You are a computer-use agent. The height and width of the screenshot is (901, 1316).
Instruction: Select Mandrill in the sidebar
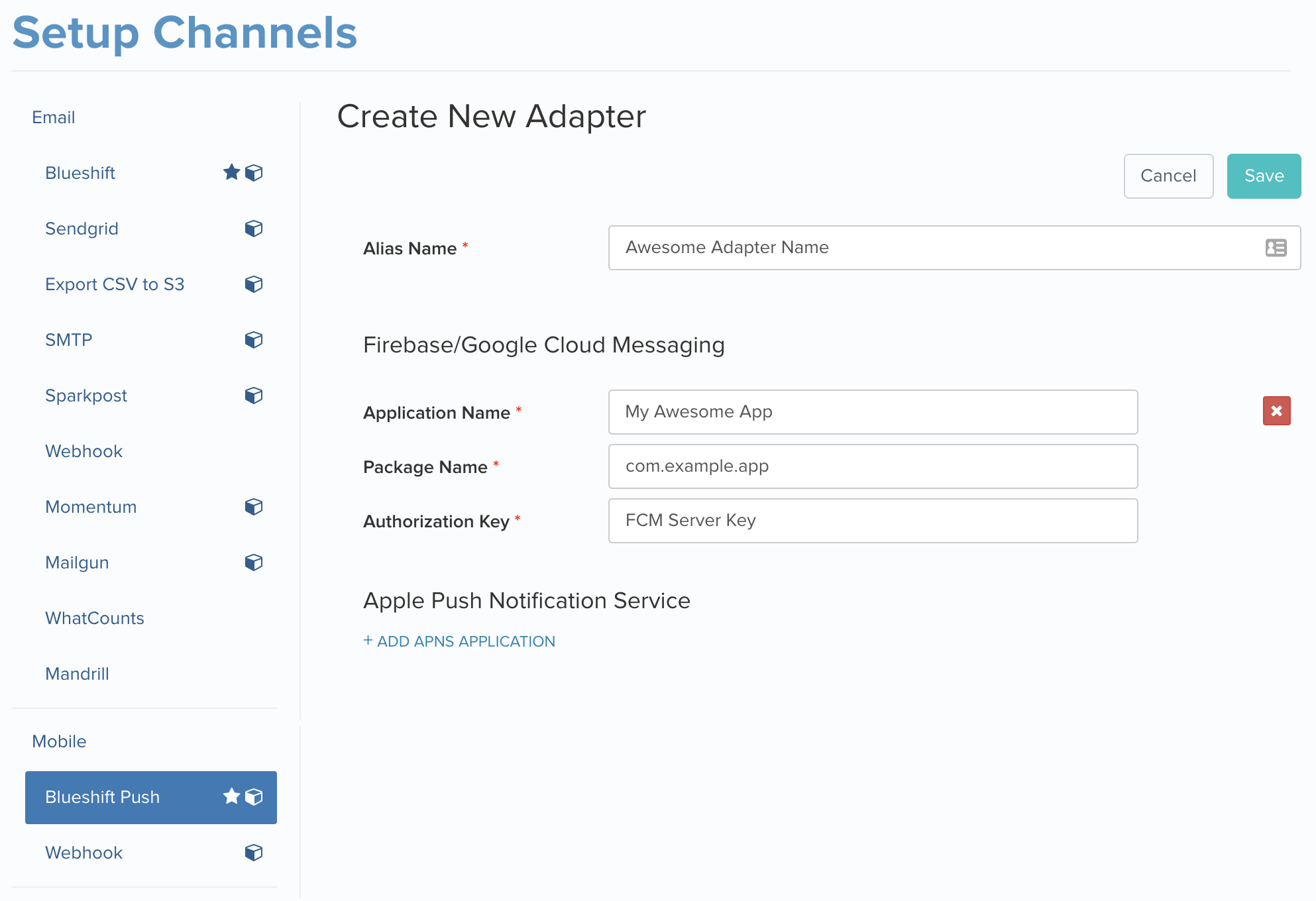[77, 674]
